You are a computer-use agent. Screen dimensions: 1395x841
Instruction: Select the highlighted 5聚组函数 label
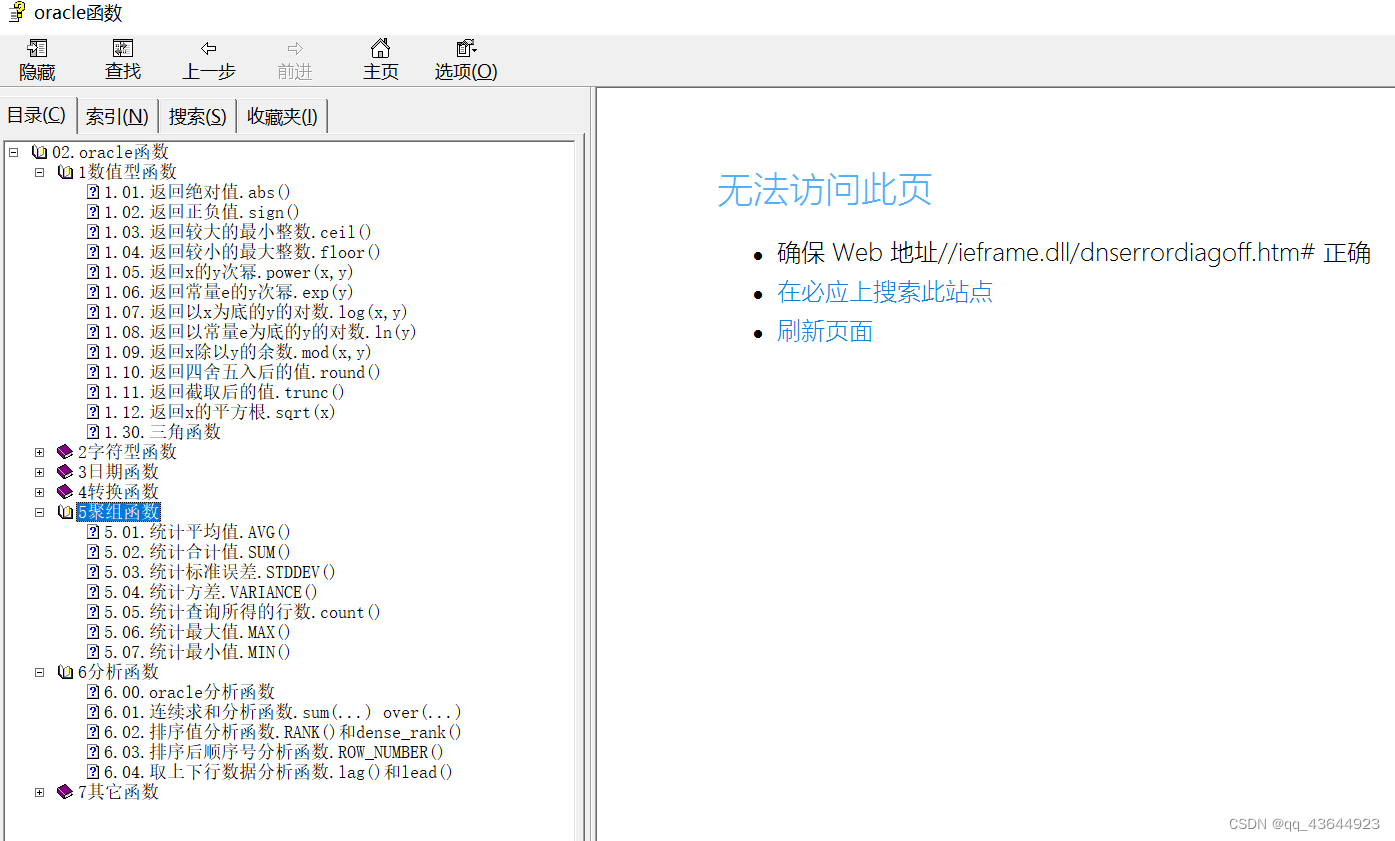[x=118, y=512]
